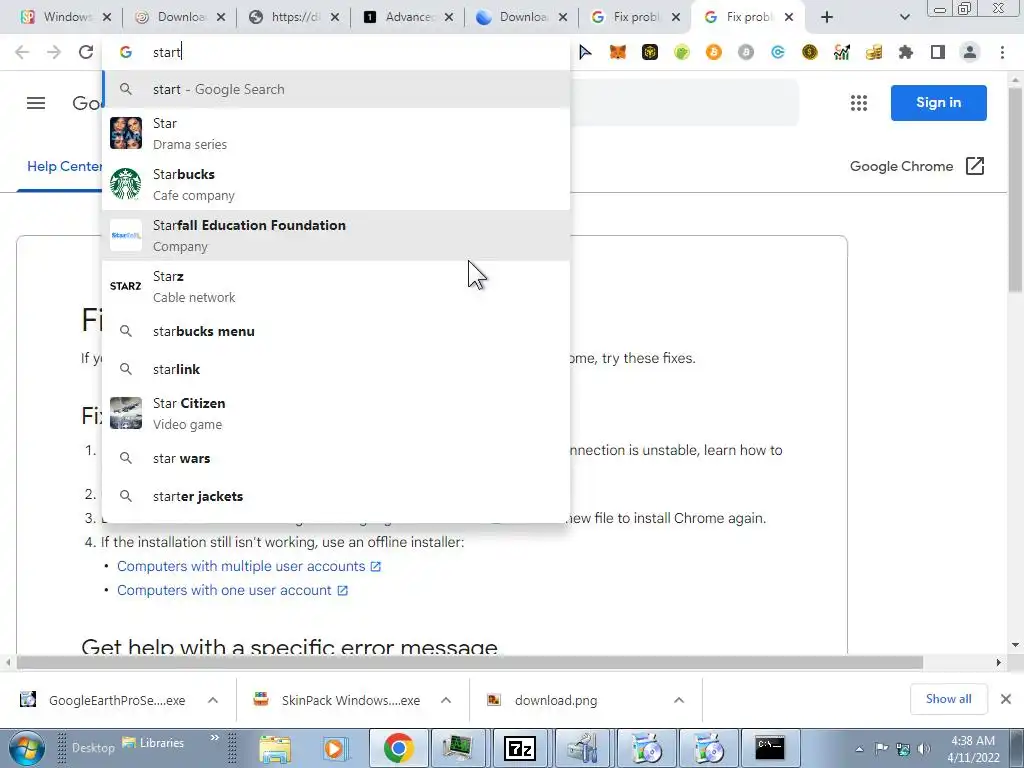Open download.png from downloads bar
Viewport: 1024px width, 768px height.
(x=555, y=700)
